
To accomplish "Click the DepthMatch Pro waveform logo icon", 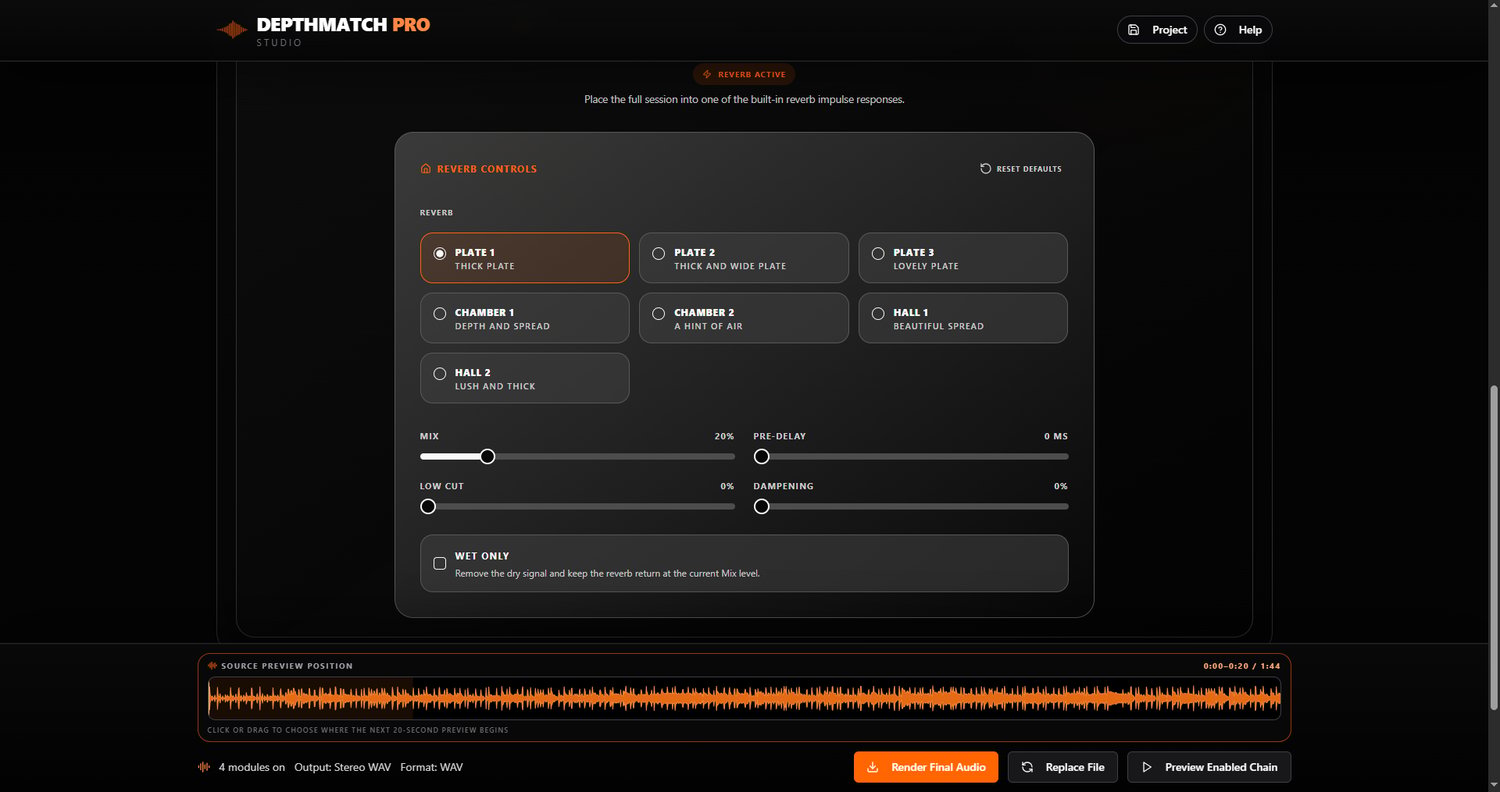I will [232, 30].
